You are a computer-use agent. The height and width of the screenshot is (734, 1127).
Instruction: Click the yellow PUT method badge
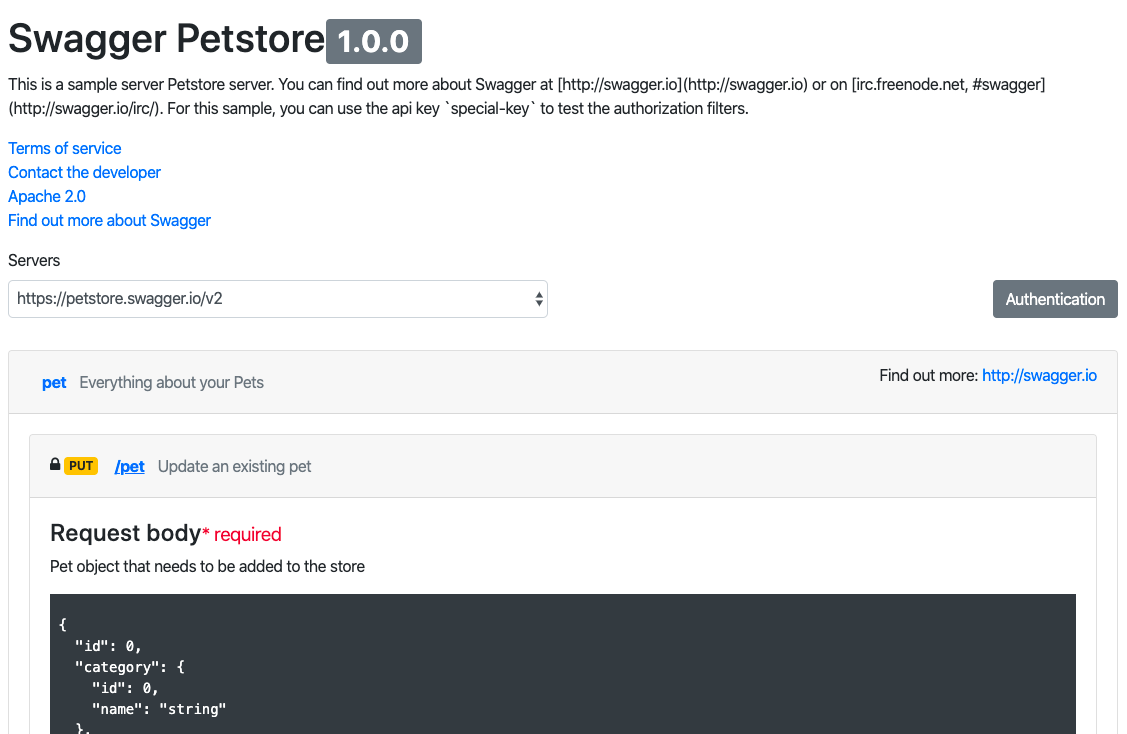point(81,466)
